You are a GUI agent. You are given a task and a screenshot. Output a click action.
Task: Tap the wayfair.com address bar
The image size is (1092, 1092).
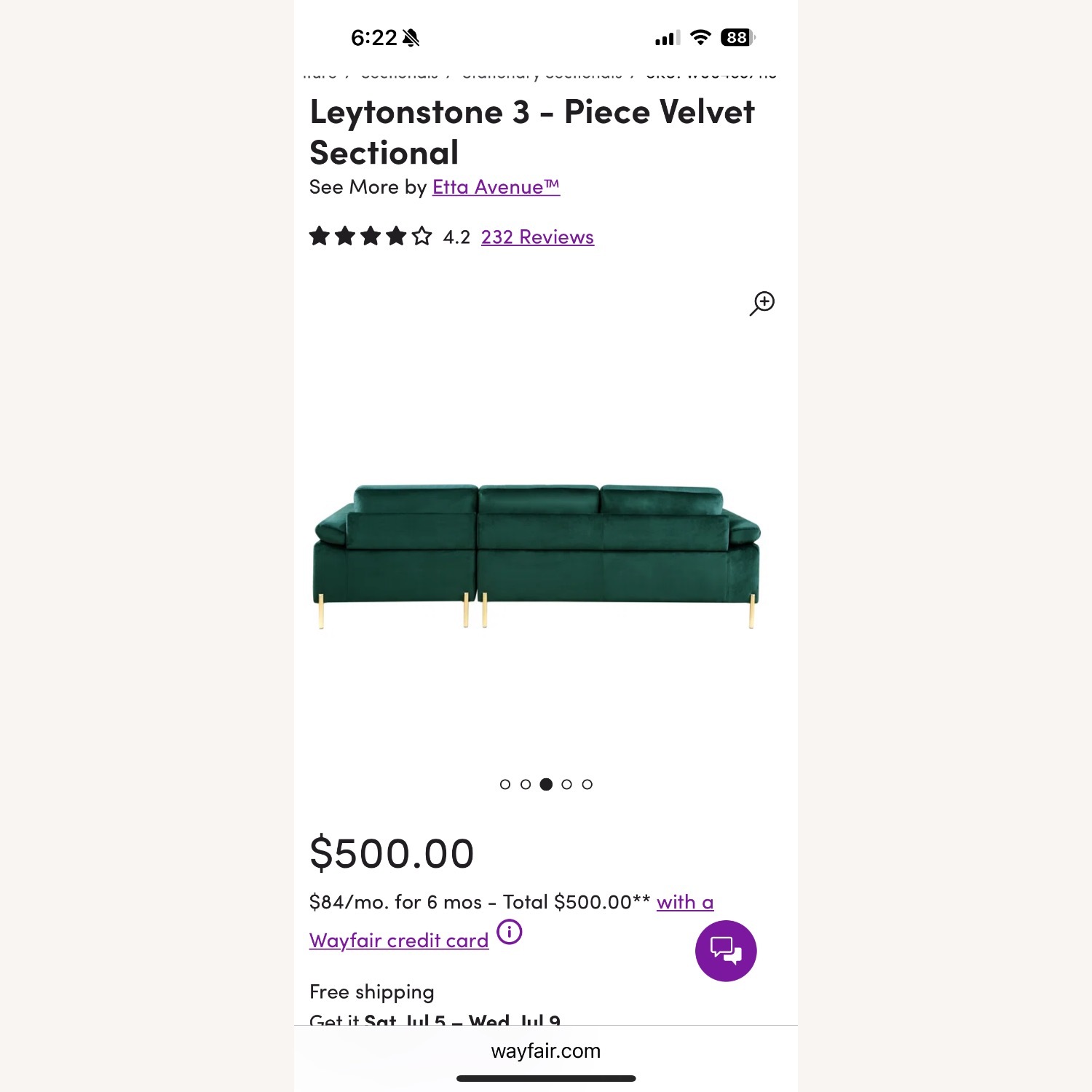[x=545, y=1051]
